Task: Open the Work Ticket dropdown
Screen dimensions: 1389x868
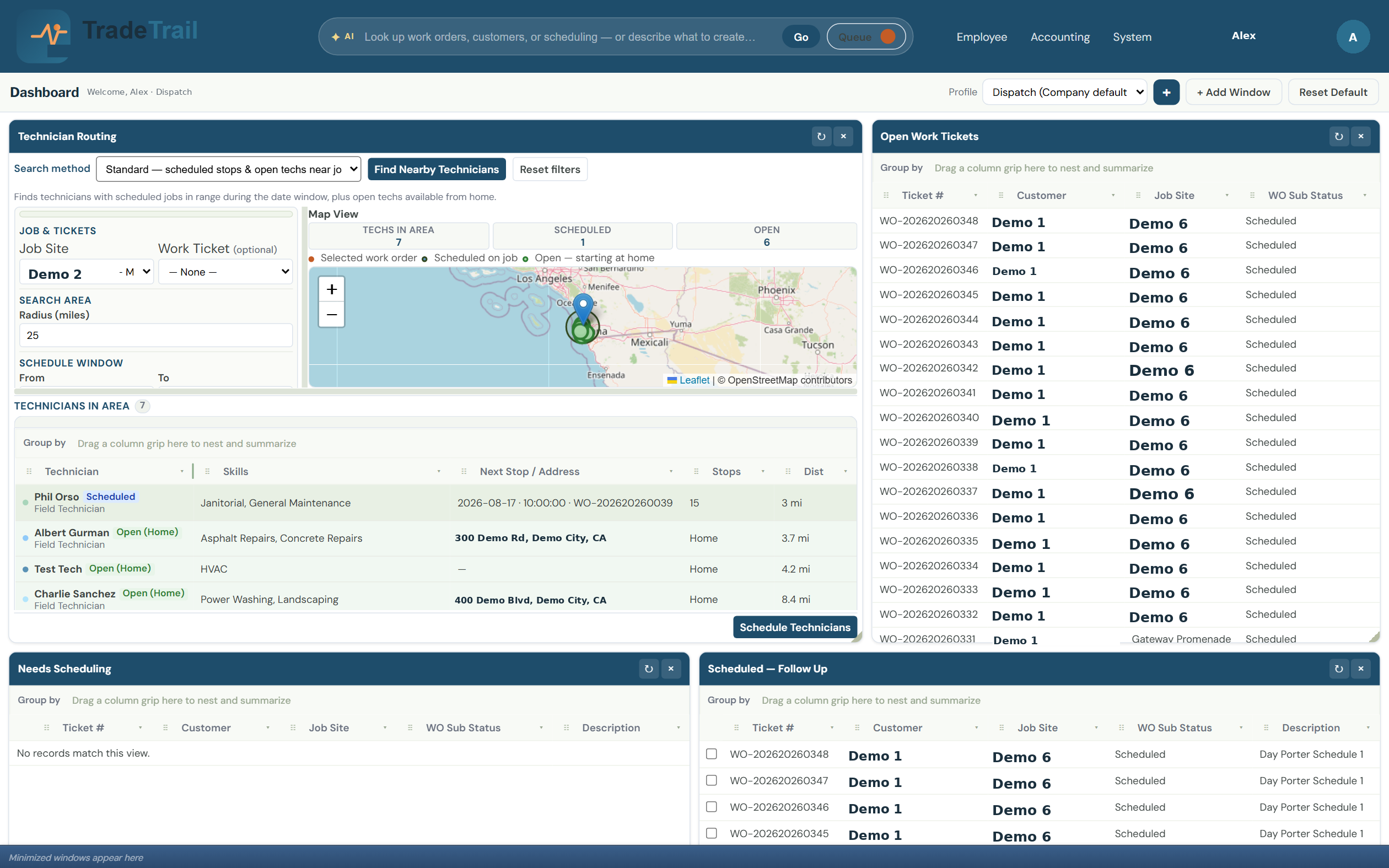Action: [x=225, y=272]
